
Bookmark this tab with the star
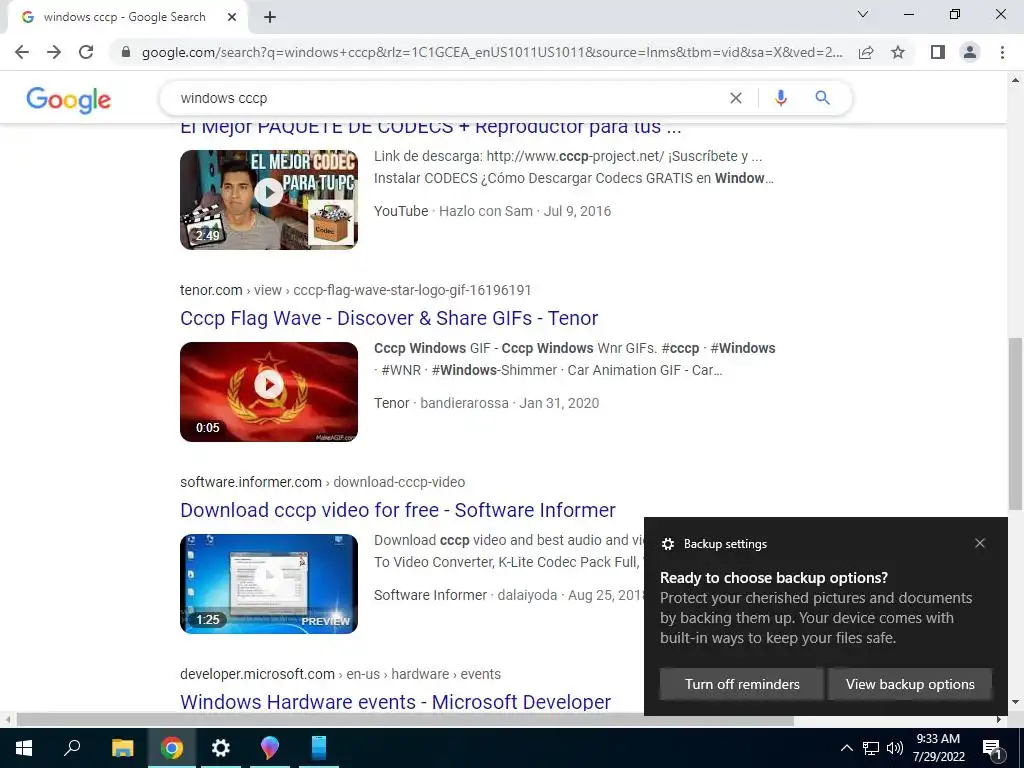[898, 52]
